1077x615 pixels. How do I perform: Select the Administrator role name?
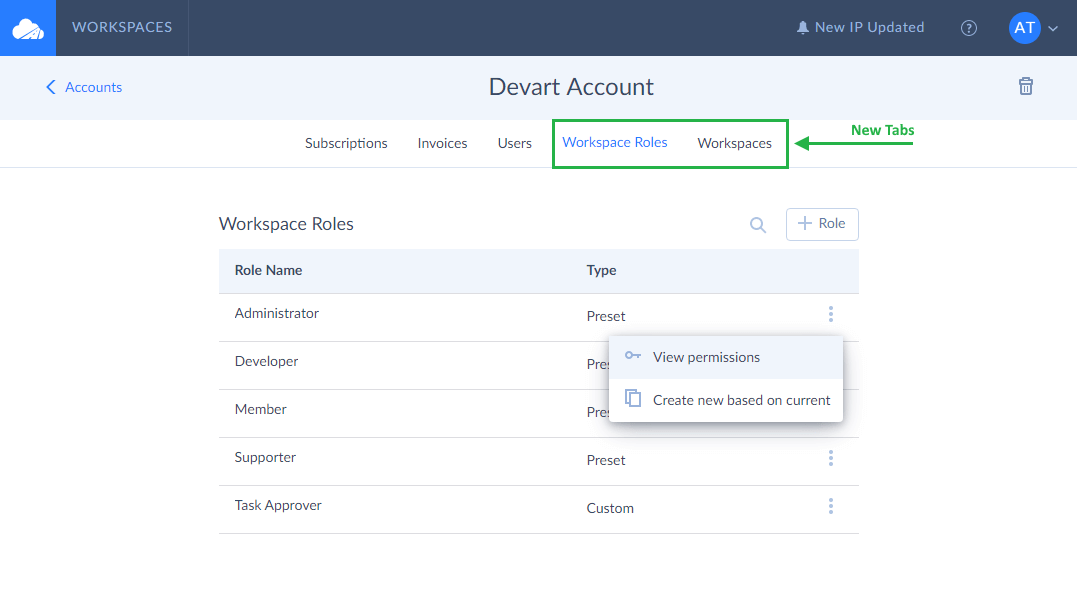point(277,313)
